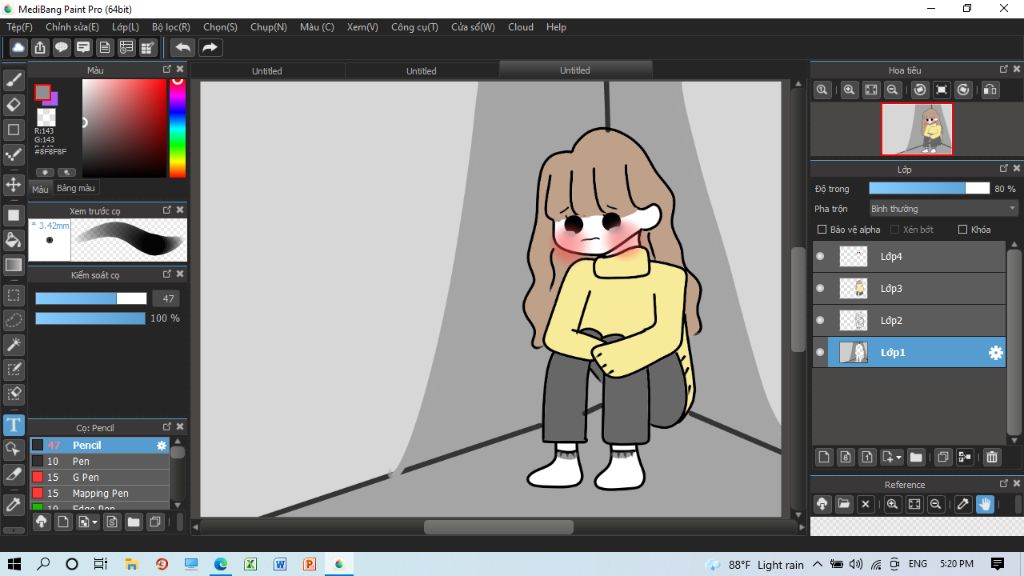Click the export/share icon in top toolbar

pyautogui.click(x=40, y=48)
